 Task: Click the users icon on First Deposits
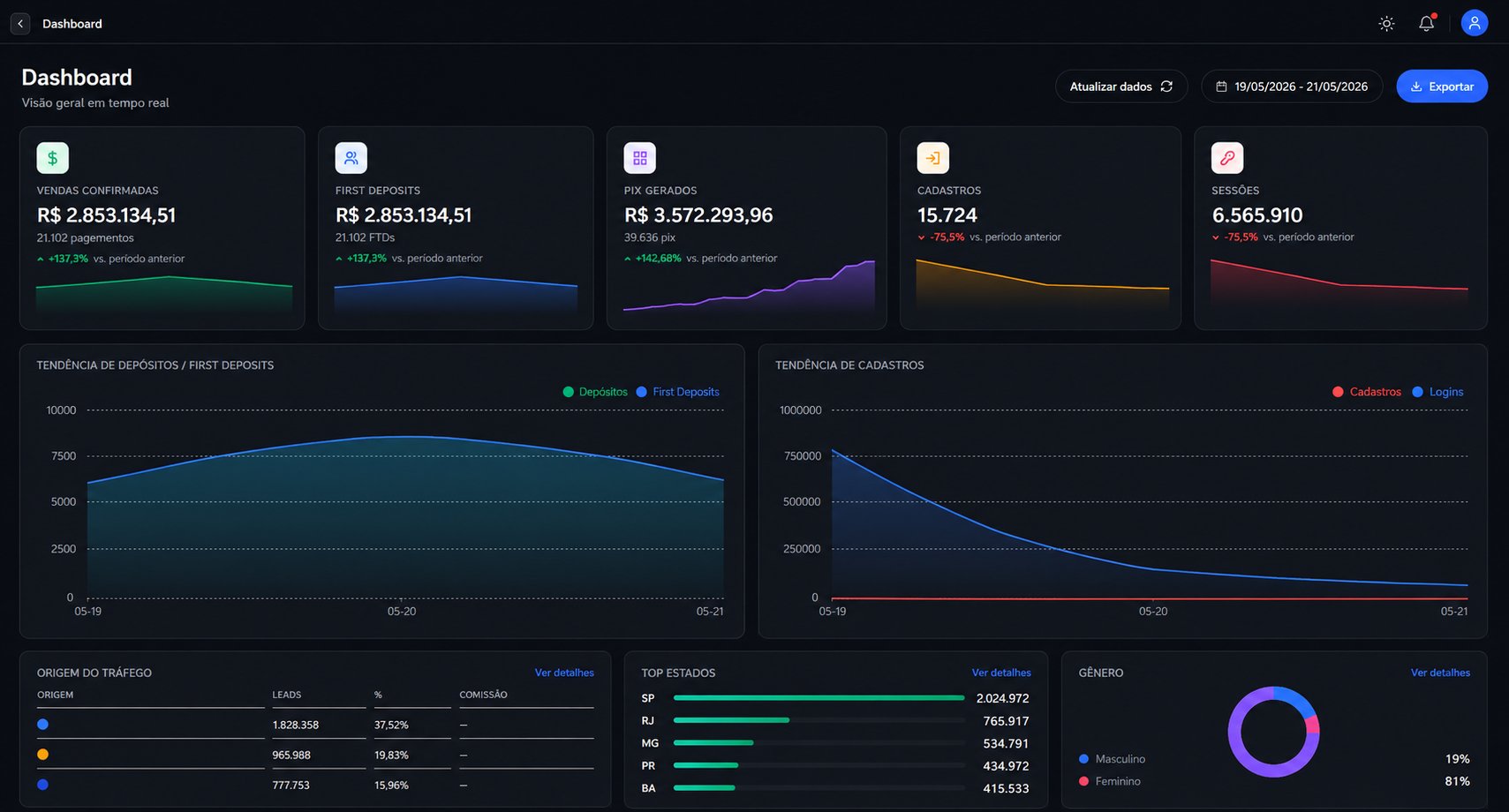point(351,158)
